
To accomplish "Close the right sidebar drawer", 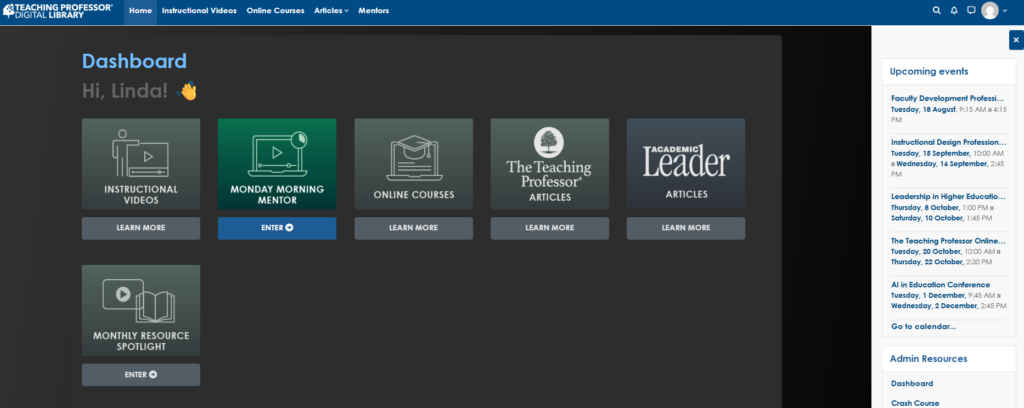I will pos(1016,40).
